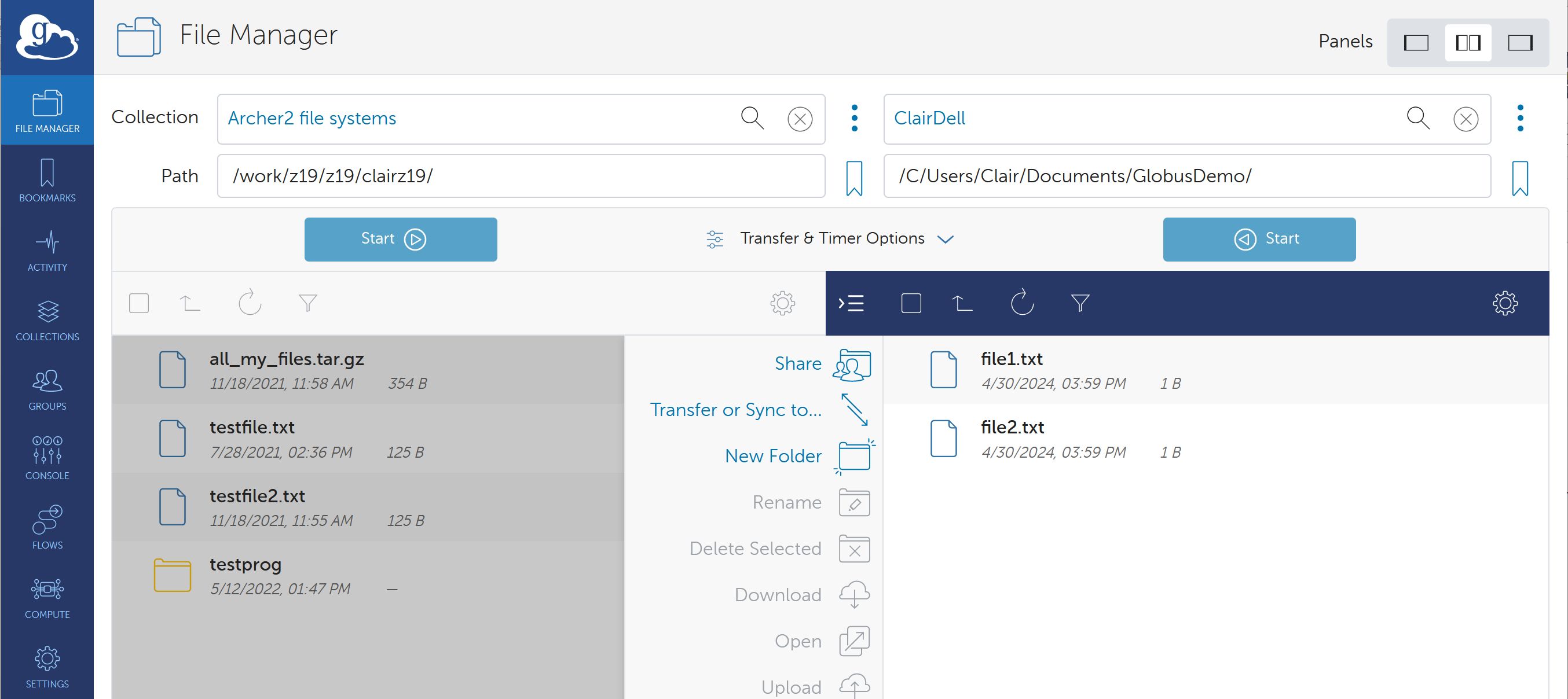1568x699 pixels.
Task: Click the Download action
Action: 803,595
